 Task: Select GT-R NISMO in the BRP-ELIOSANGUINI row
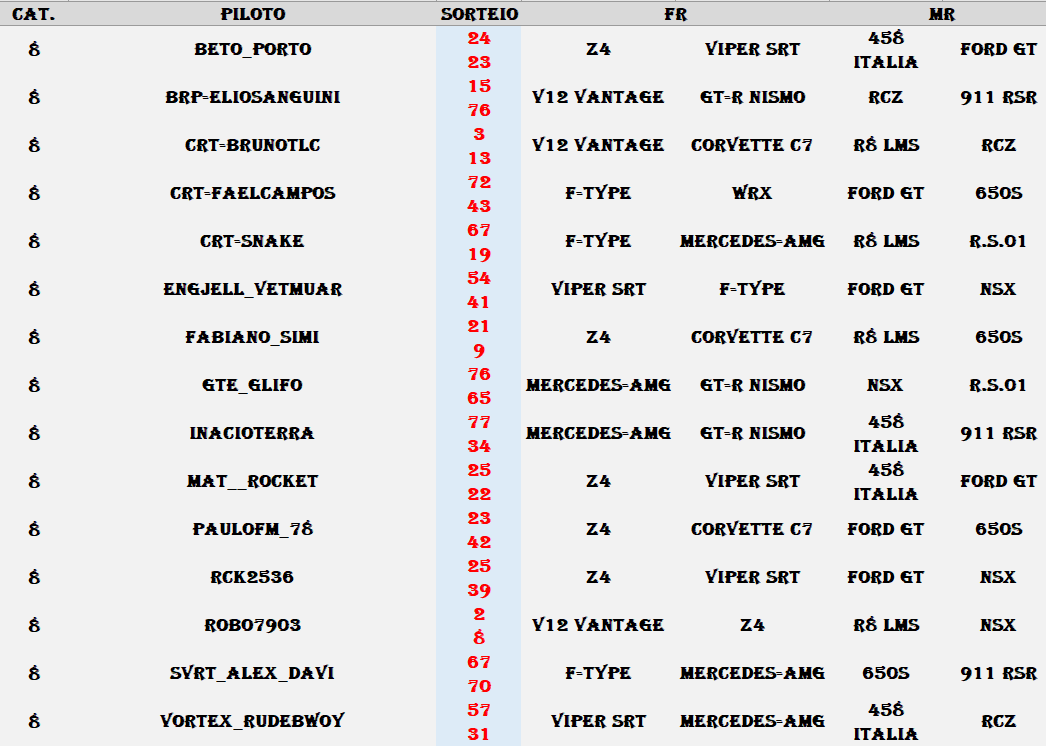click(x=752, y=97)
